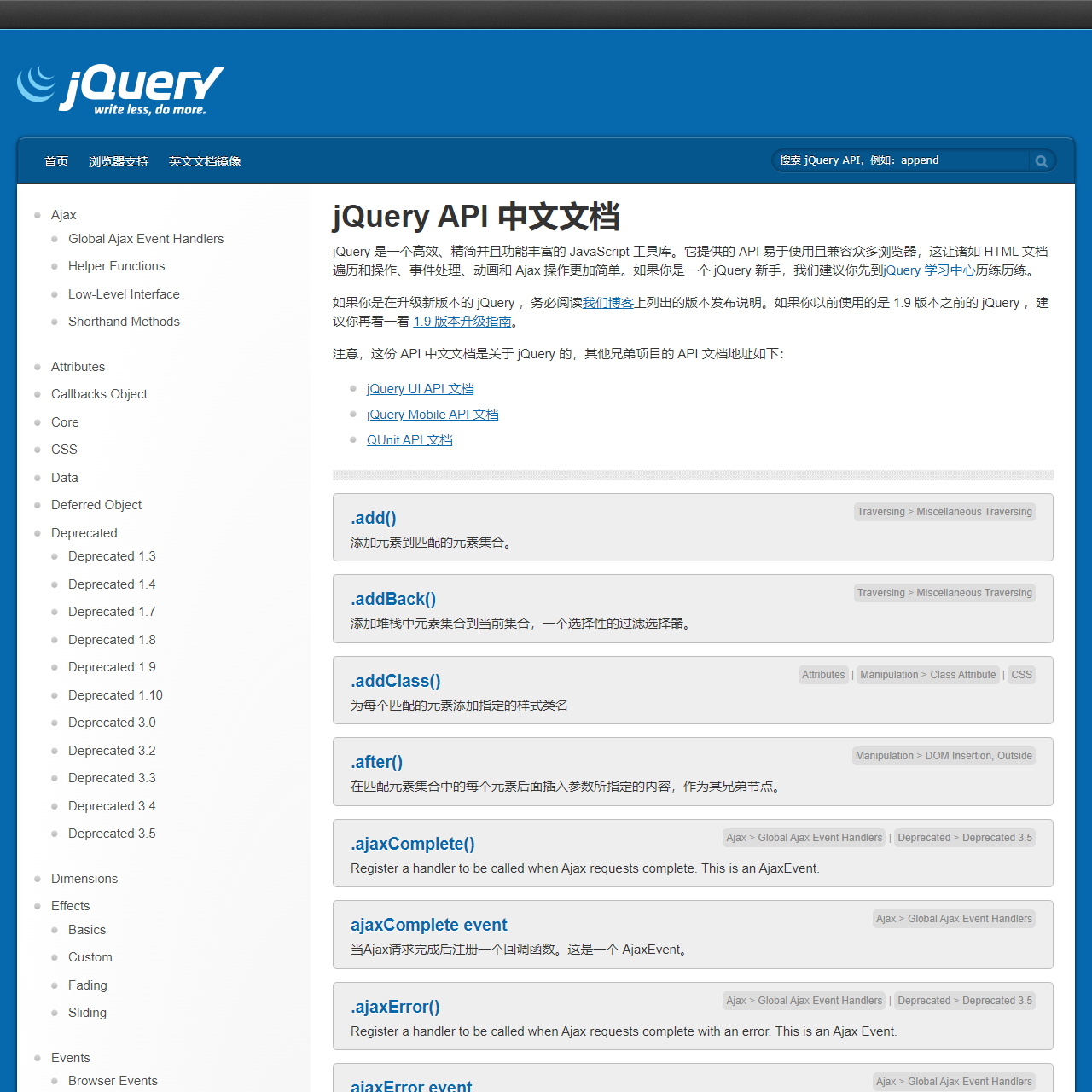Open the .ajaxError() method documentation
1092x1092 pixels.
pyautogui.click(x=395, y=1007)
